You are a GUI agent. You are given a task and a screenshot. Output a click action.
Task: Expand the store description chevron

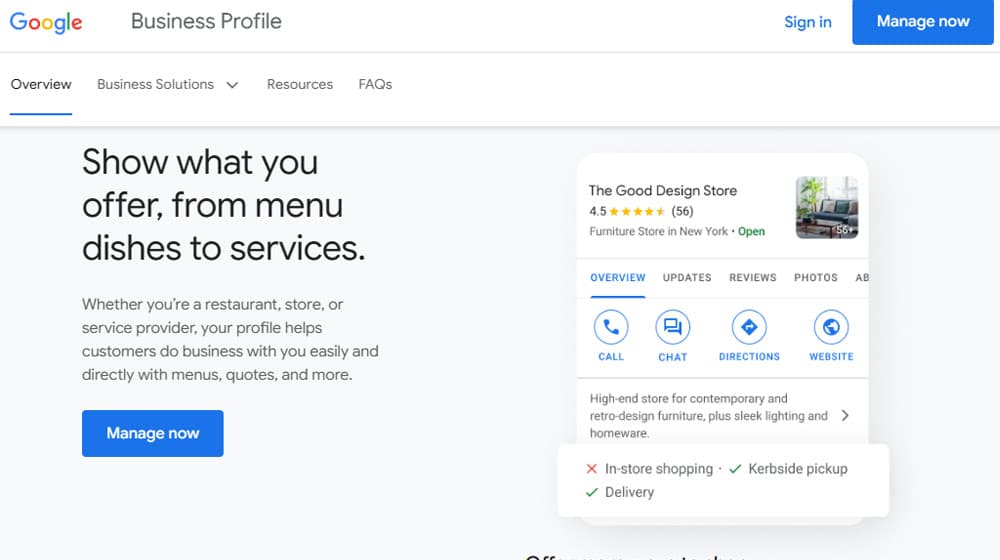[x=845, y=416]
